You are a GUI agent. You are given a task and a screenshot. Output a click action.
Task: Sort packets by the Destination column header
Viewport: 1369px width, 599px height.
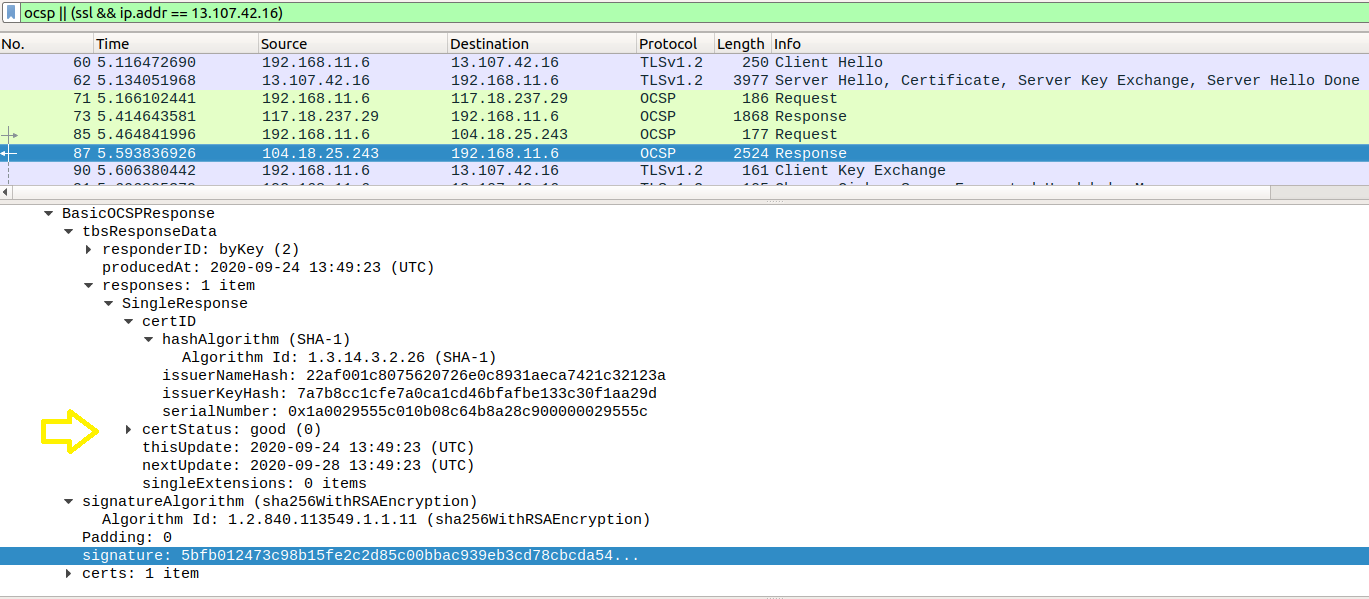coord(542,44)
